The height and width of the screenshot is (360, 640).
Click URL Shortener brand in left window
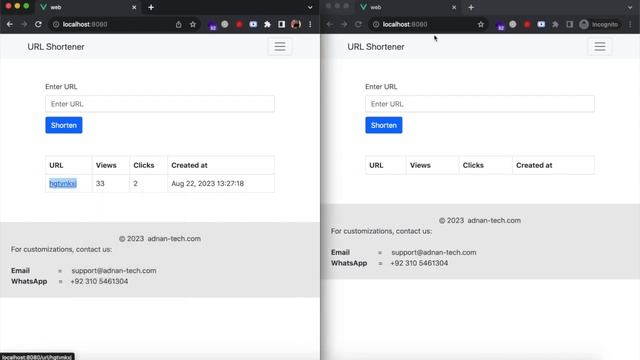click(56, 47)
